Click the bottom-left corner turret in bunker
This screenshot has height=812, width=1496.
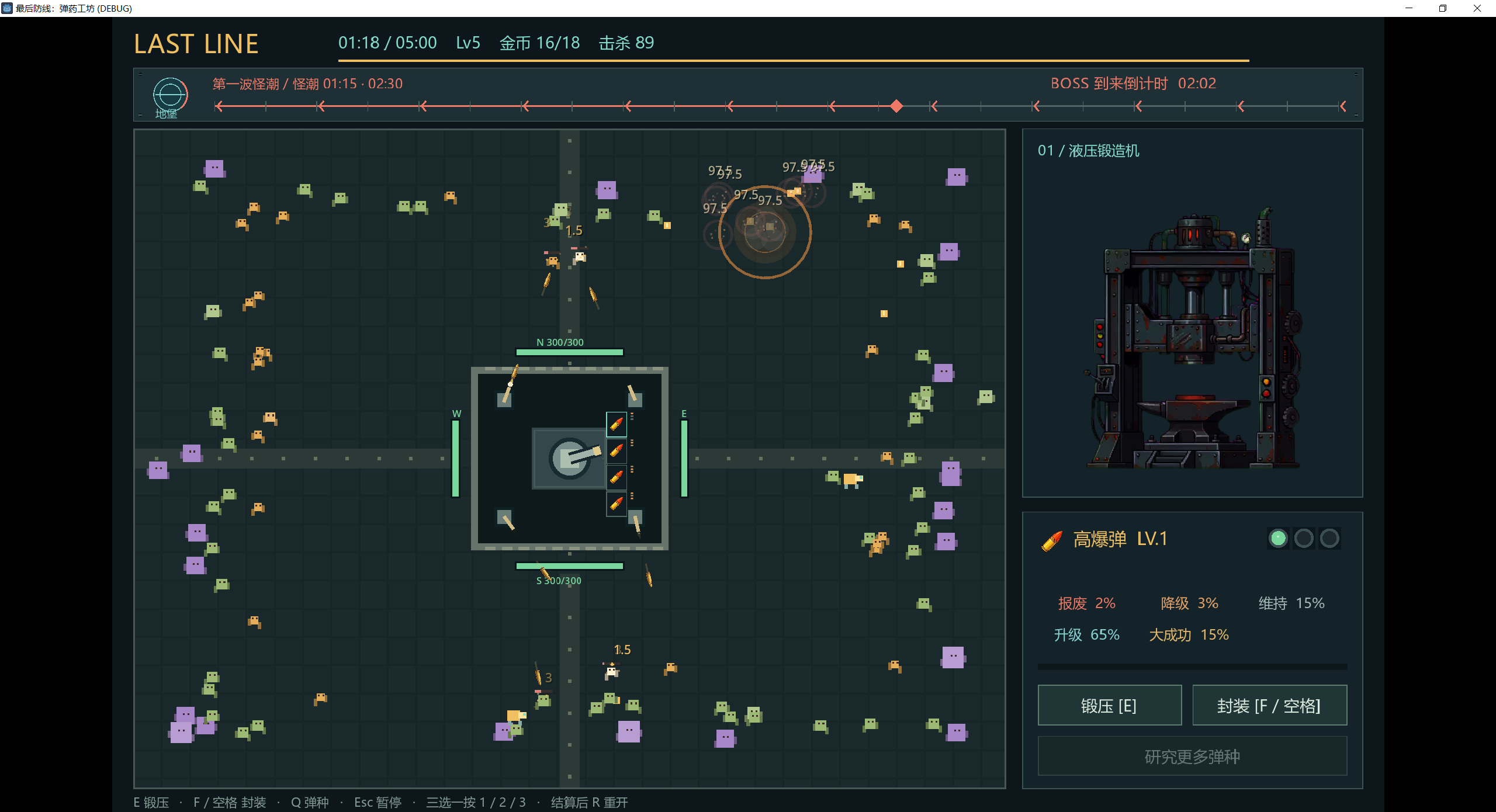(x=505, y=518)
